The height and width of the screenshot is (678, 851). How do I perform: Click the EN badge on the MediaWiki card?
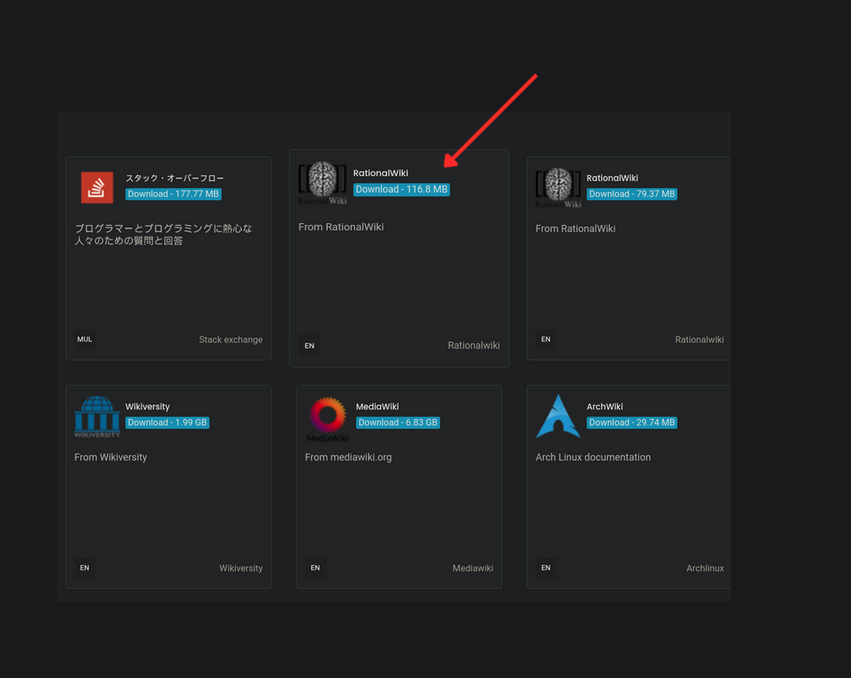tap(315, 567)
